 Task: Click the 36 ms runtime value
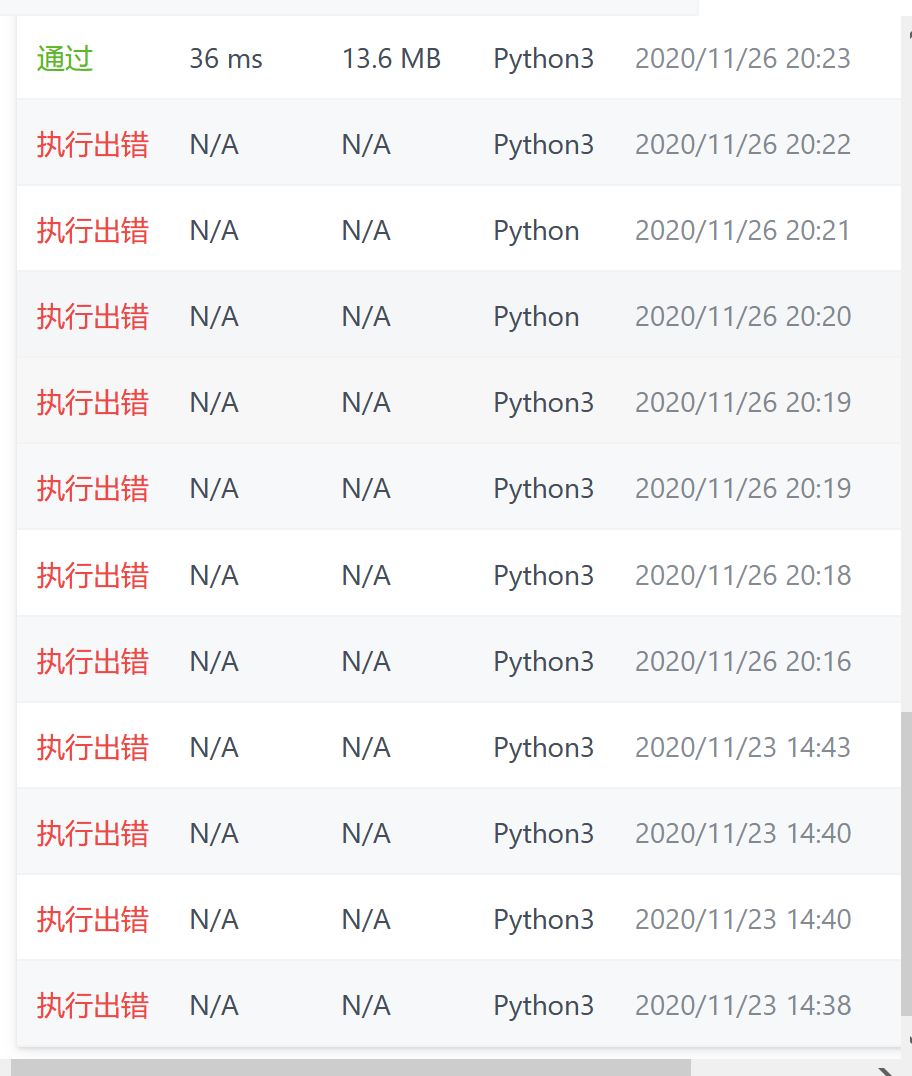[226, 59]
